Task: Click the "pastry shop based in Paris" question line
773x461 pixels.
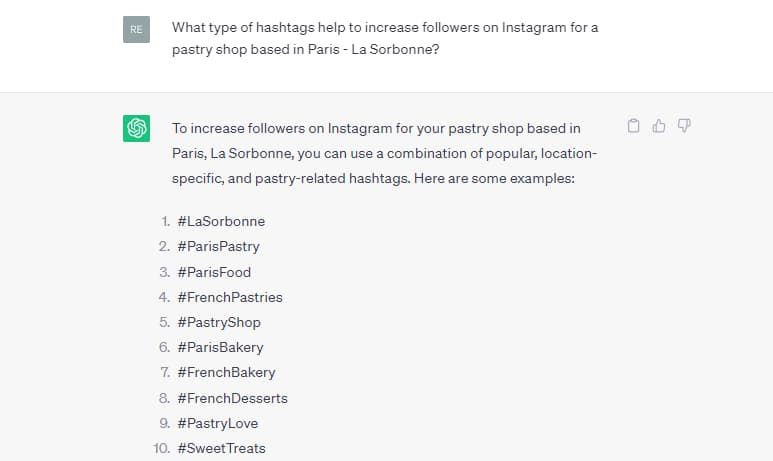Action: coord(306,49)
